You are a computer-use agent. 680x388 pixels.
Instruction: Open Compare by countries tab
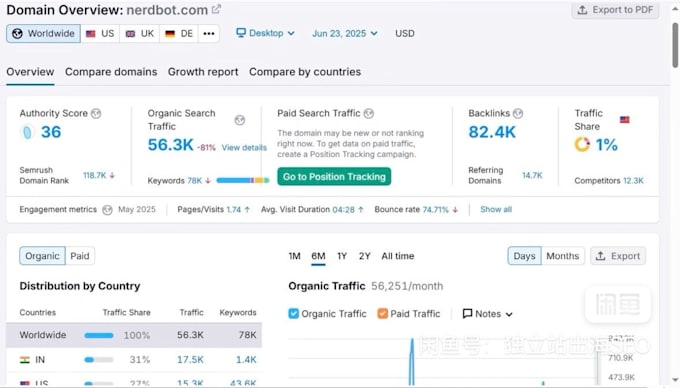click(305, 72)
